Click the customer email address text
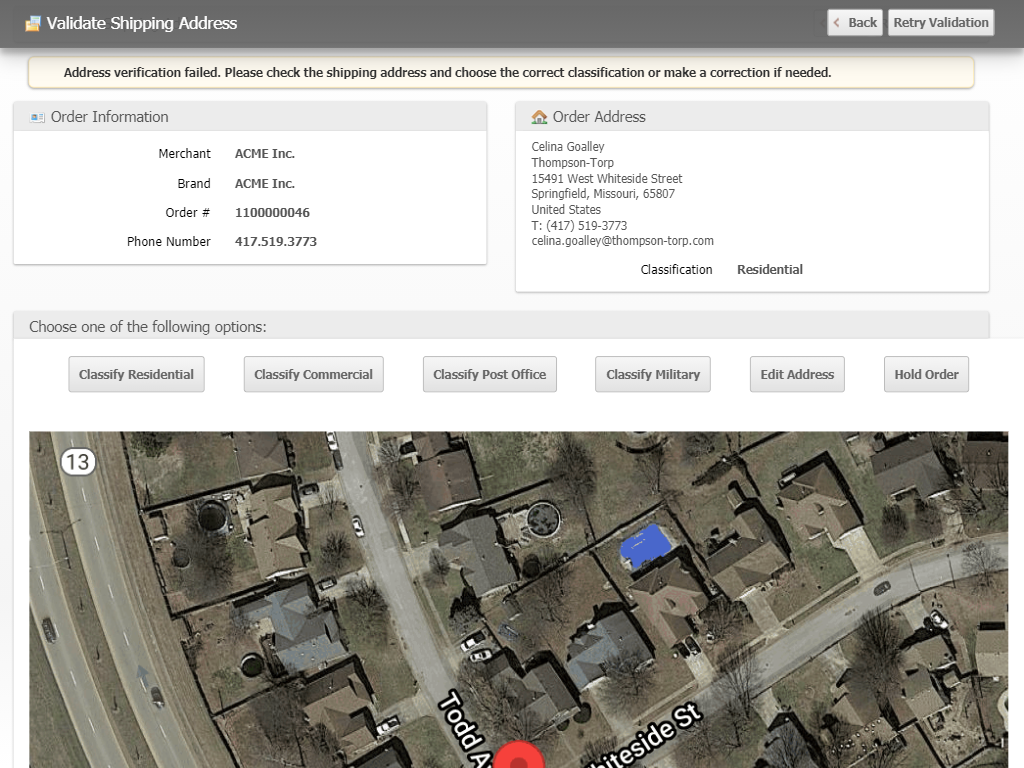Image resolution: width=1024 pixels, height=768 pixels. [x=622, y=241]
